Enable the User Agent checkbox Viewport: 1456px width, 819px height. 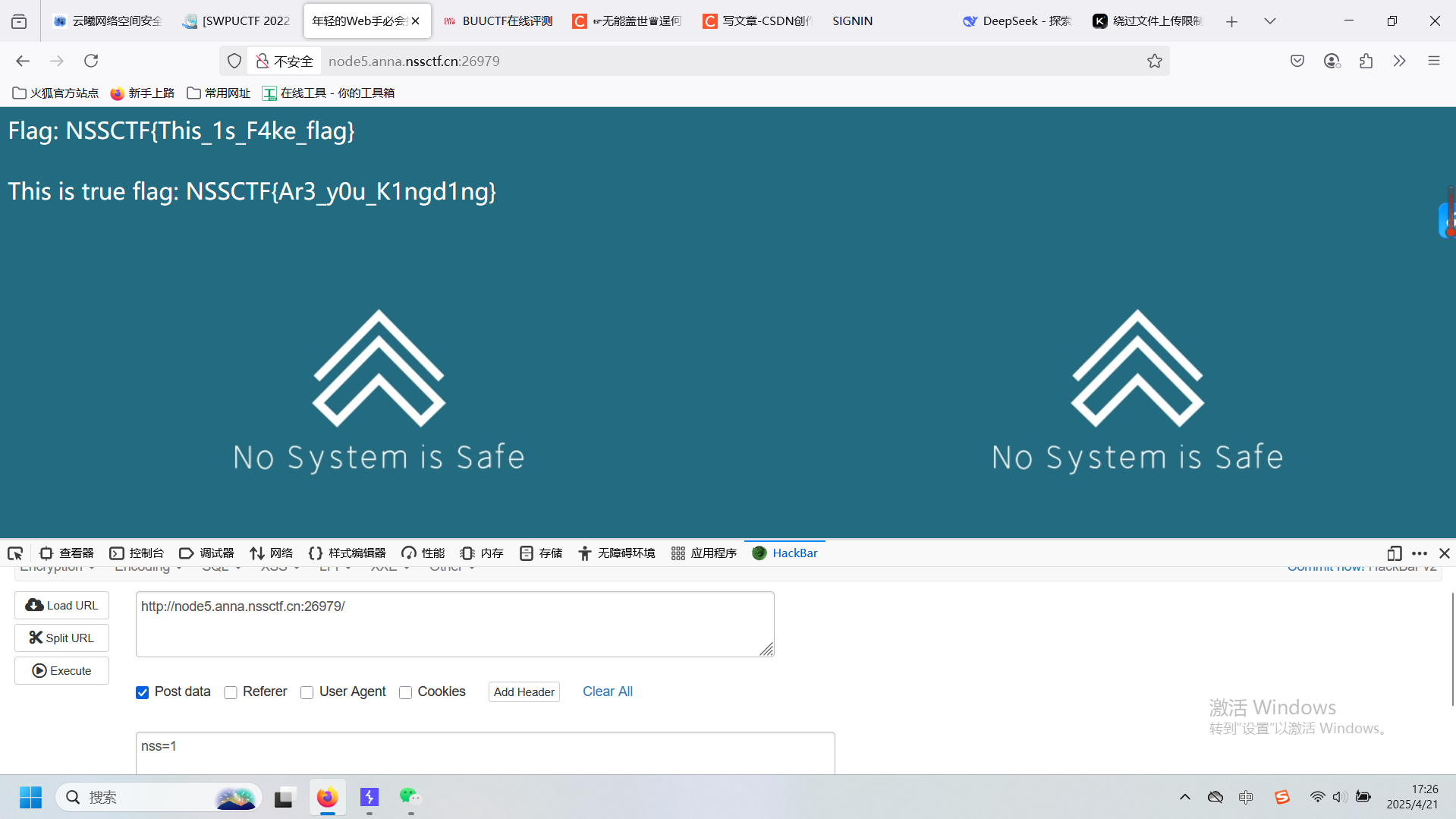pyautogui.click(x=307, y=692)
